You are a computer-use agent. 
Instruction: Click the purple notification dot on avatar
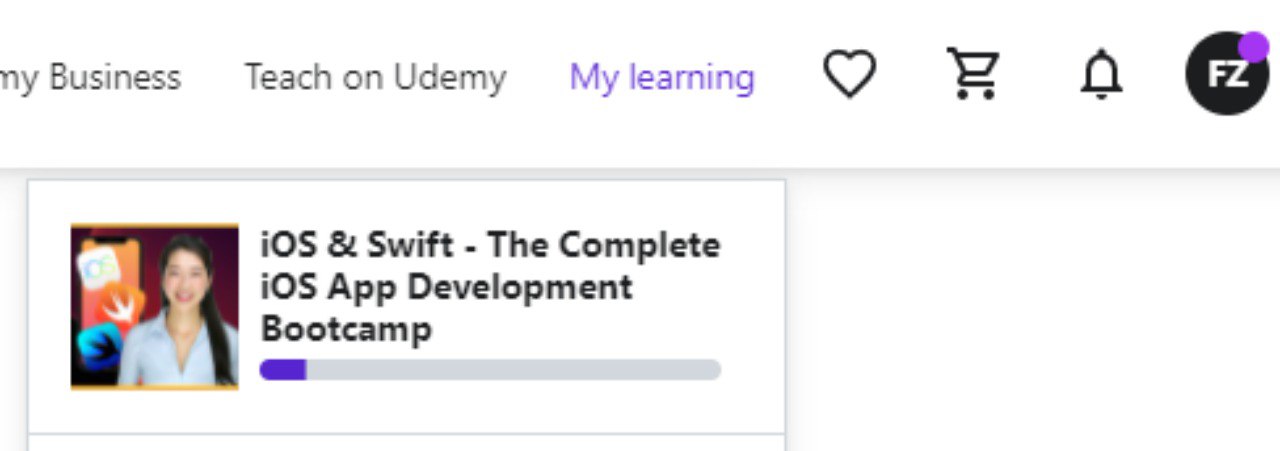pyautogui.click(x=1254, y=46)
